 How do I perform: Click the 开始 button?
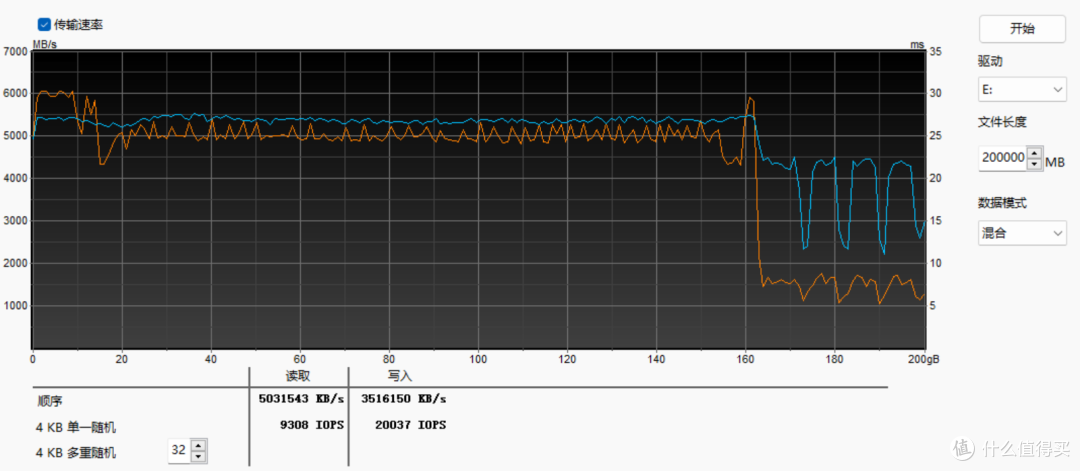coord(1022,29)
